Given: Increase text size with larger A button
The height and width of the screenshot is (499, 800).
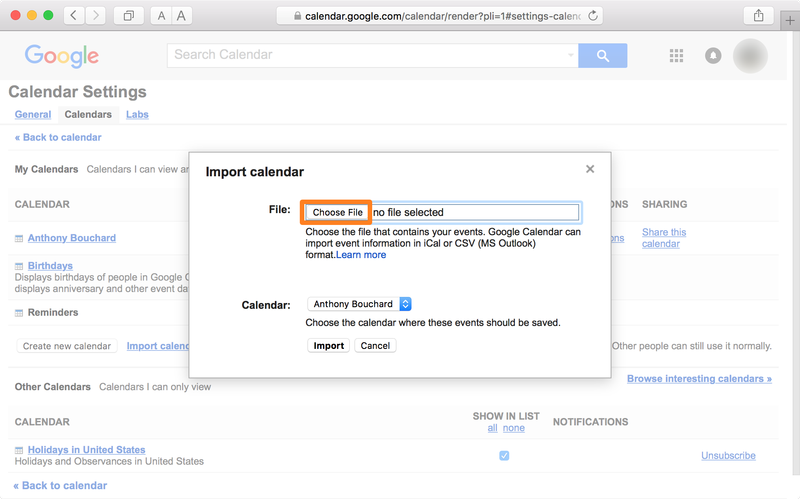Looking at the screenshot, I should point(181,16).
